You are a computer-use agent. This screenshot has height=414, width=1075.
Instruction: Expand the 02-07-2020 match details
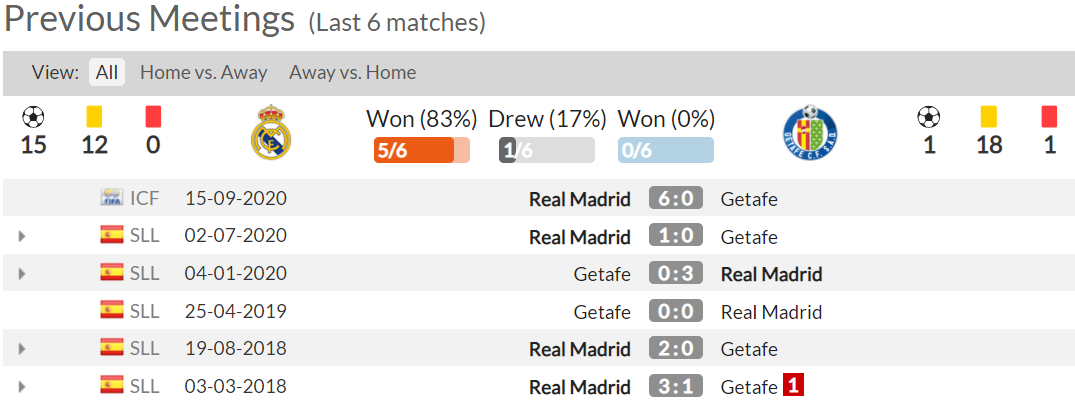(22, 236)
